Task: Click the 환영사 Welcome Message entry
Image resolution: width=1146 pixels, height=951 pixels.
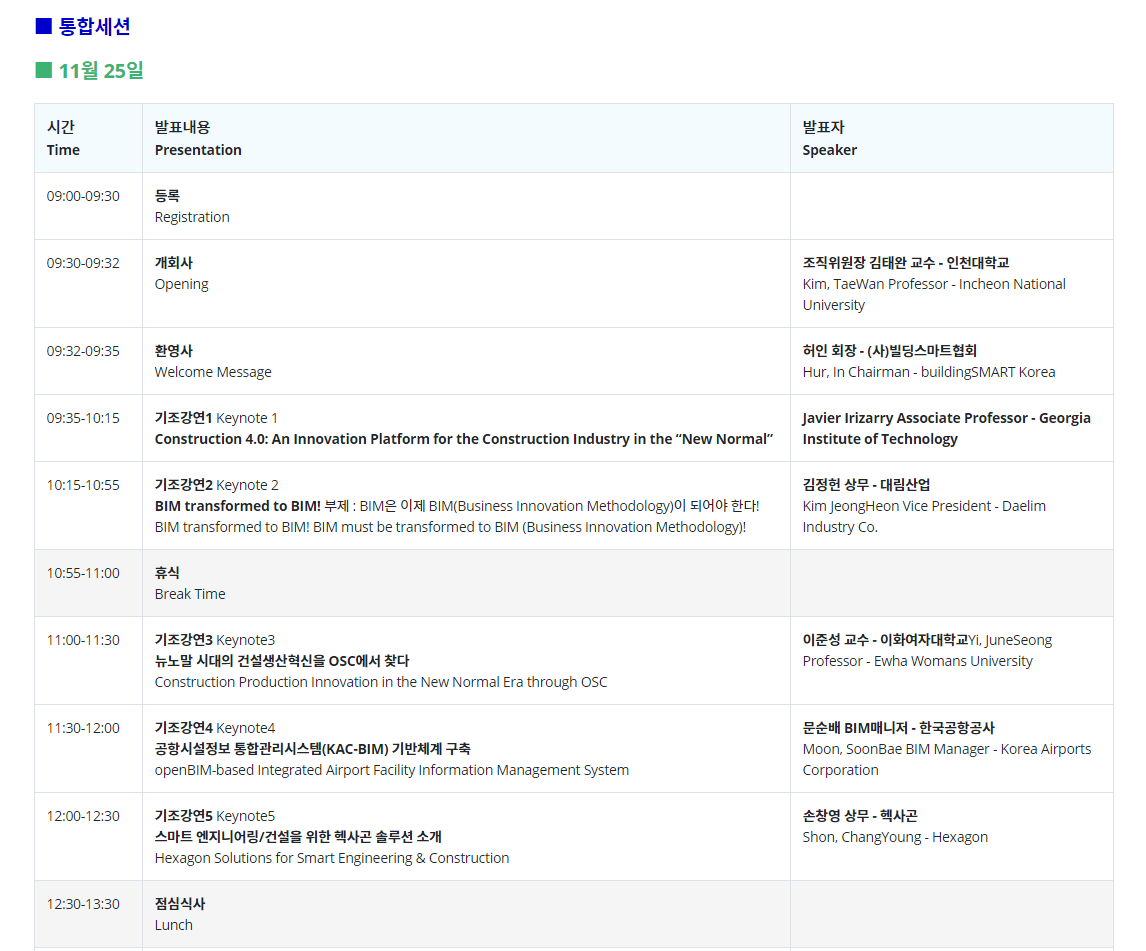Action: pyautogui.click(x=213, y=361)
